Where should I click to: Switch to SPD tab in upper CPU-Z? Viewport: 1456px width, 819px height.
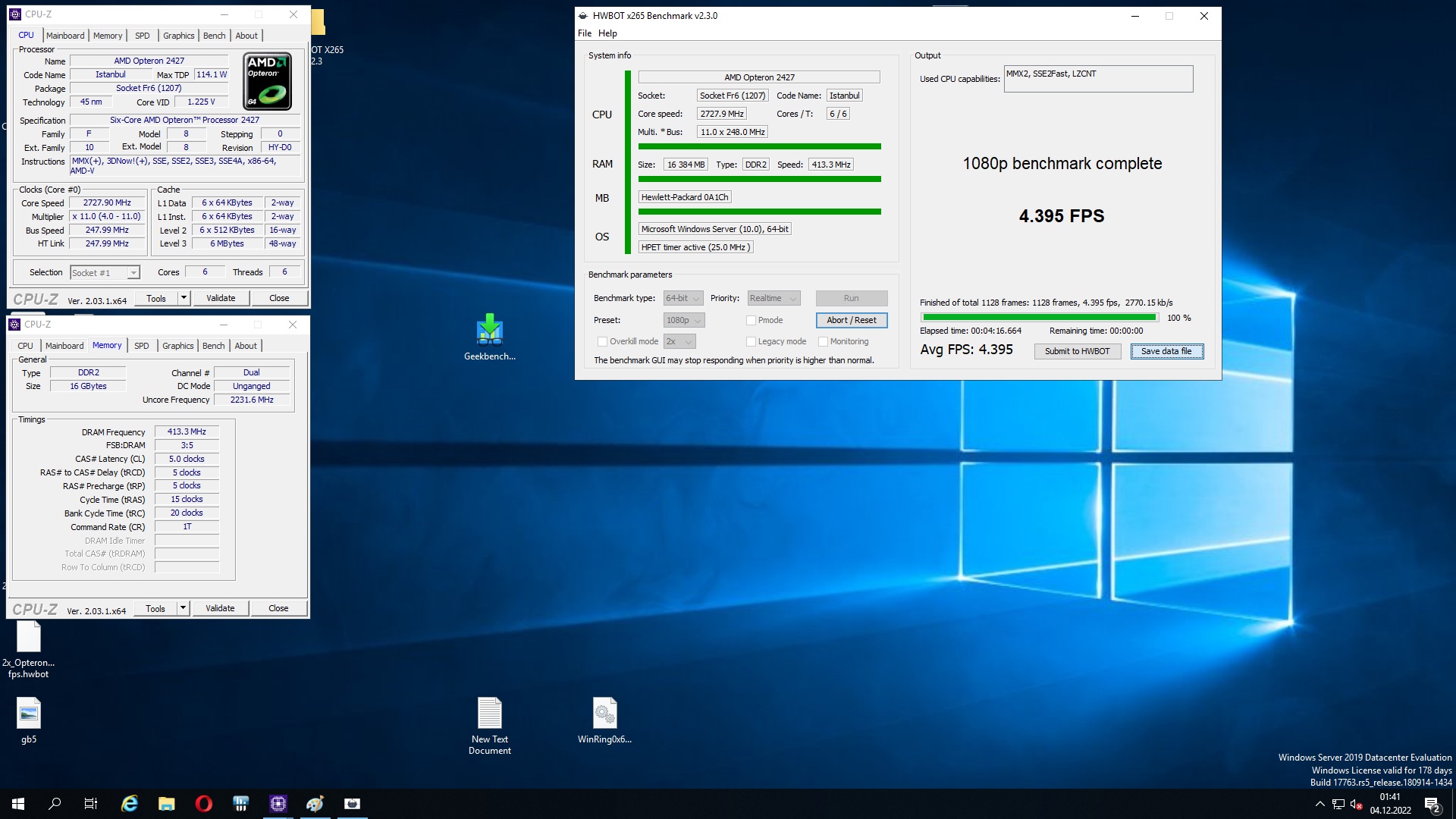tap(143, 36)
